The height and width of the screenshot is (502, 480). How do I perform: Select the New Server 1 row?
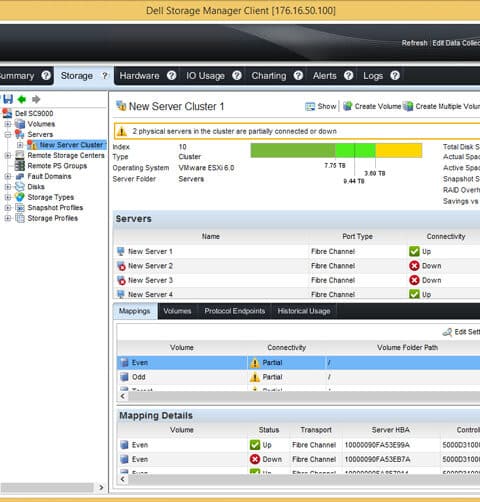point(297,251)
